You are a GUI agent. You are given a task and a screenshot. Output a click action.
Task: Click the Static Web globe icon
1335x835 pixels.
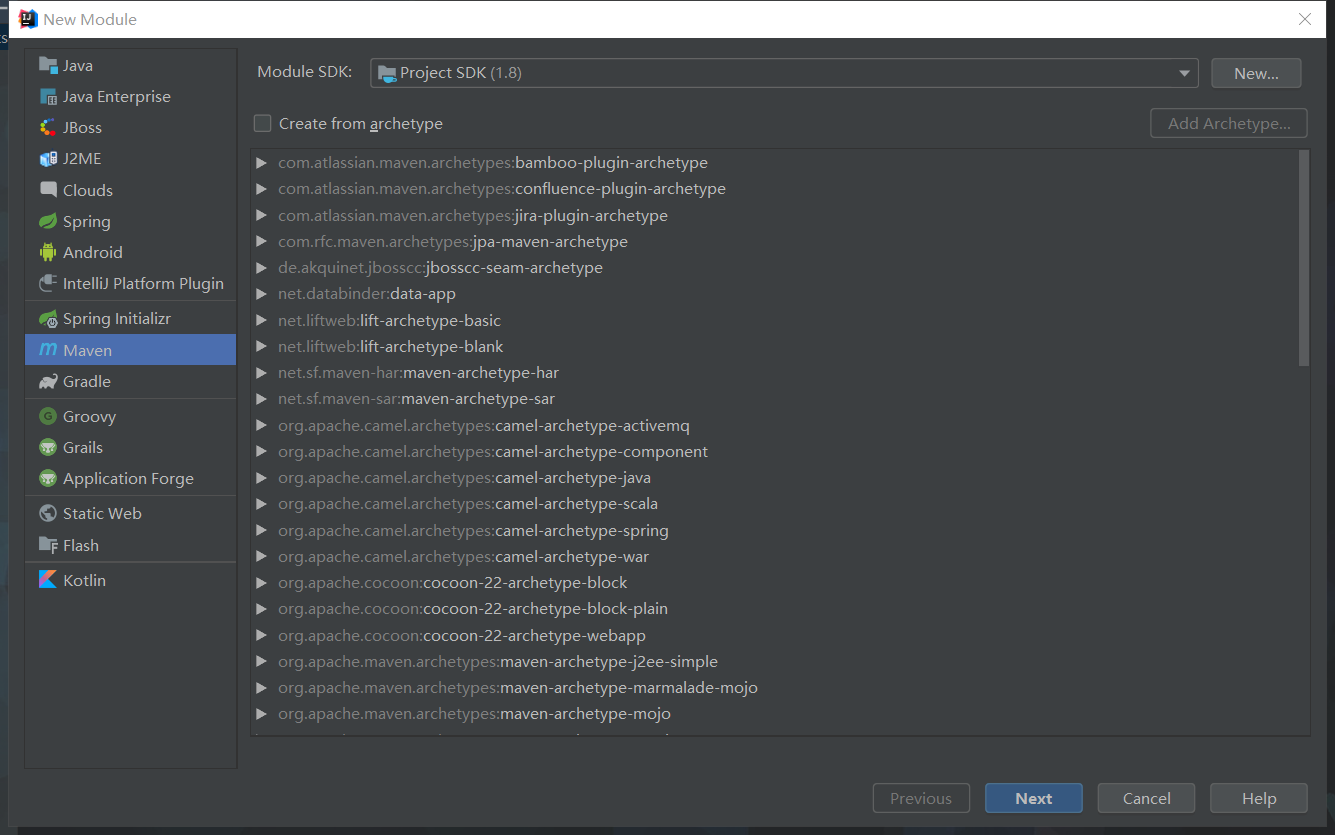click(x=47, y=514)
